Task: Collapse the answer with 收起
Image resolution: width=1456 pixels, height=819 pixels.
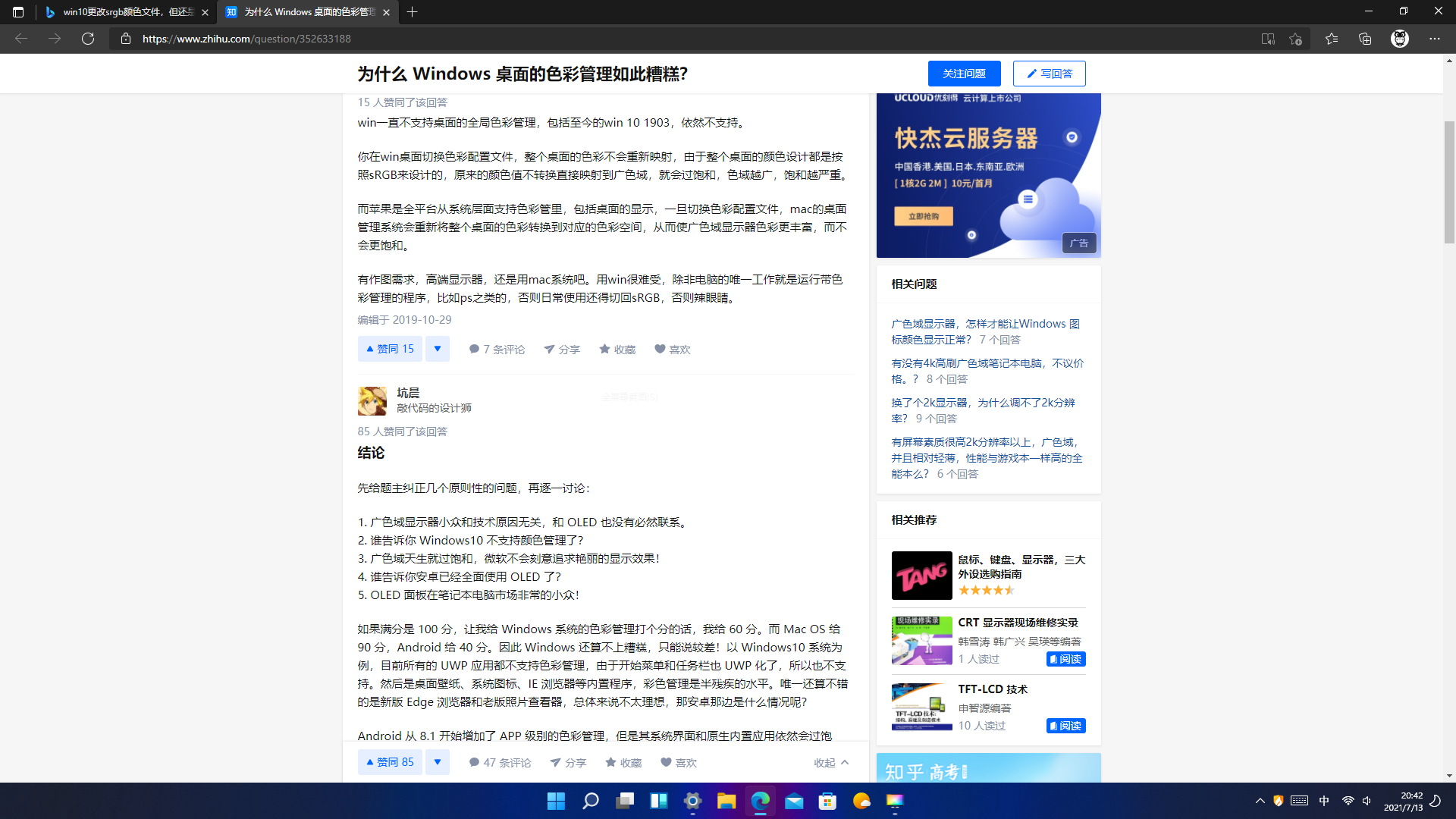Action: pyautogui.click(x=831, y=762)
